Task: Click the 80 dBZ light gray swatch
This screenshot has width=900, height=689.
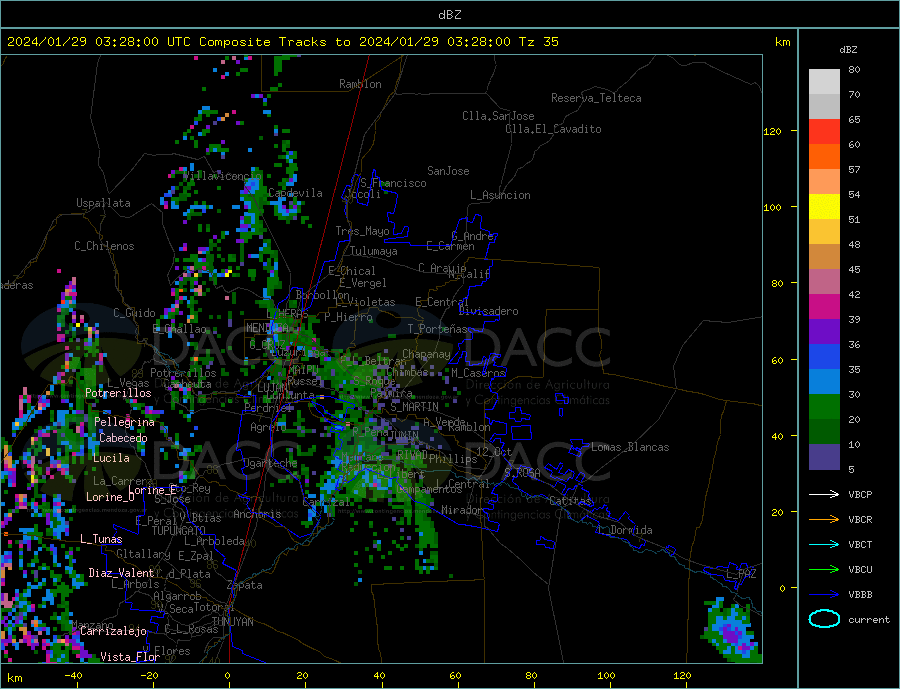Action: coord(824,82)
